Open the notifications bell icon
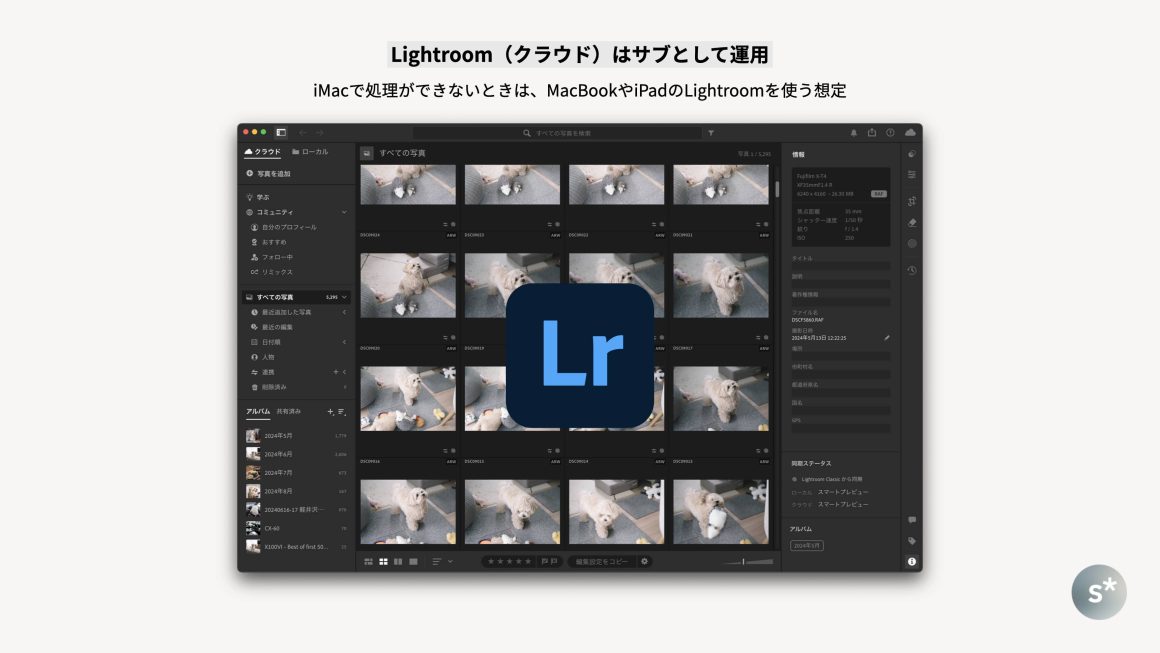 tap(854, 132)
